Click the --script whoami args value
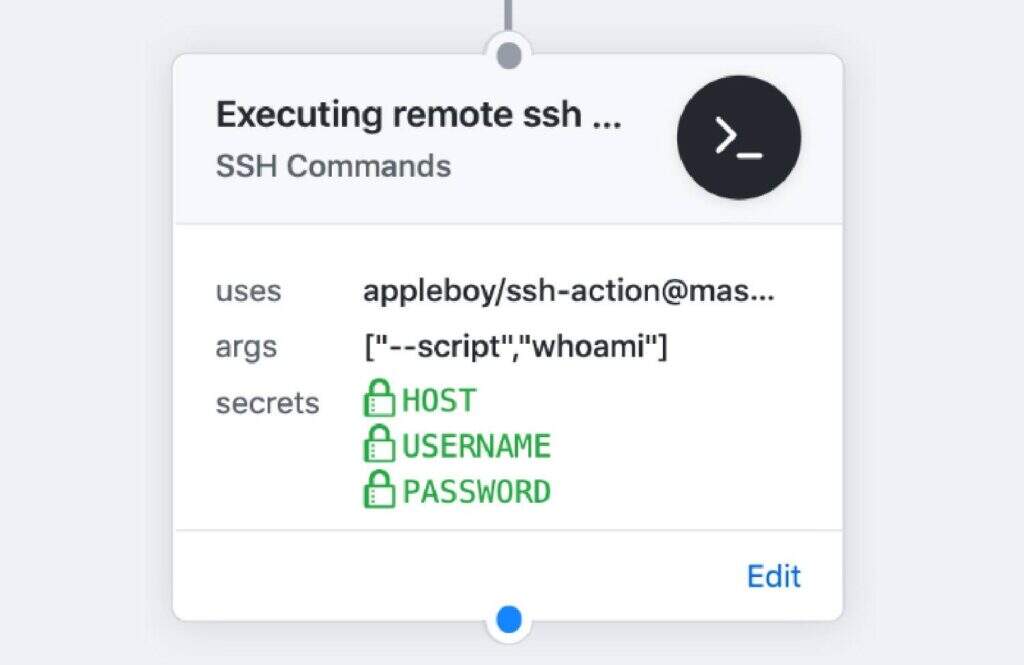This screenshot has width=1024, height=665. coord(516,346)
